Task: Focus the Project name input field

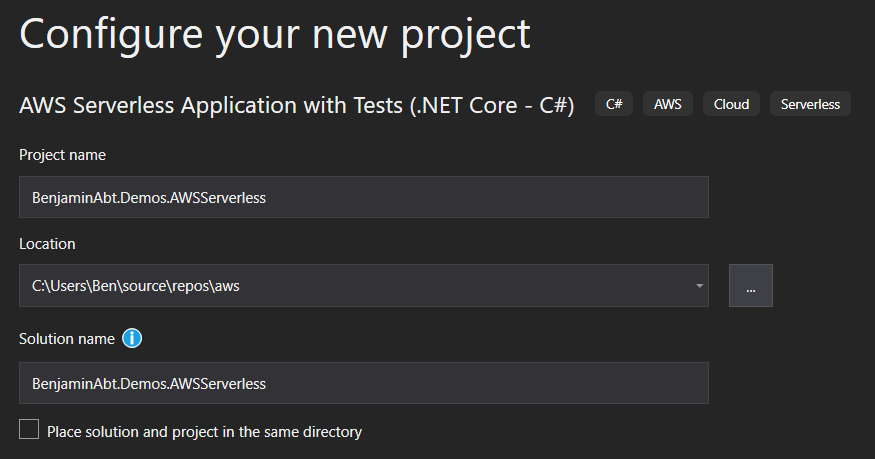Action: (x=364, y=197)
